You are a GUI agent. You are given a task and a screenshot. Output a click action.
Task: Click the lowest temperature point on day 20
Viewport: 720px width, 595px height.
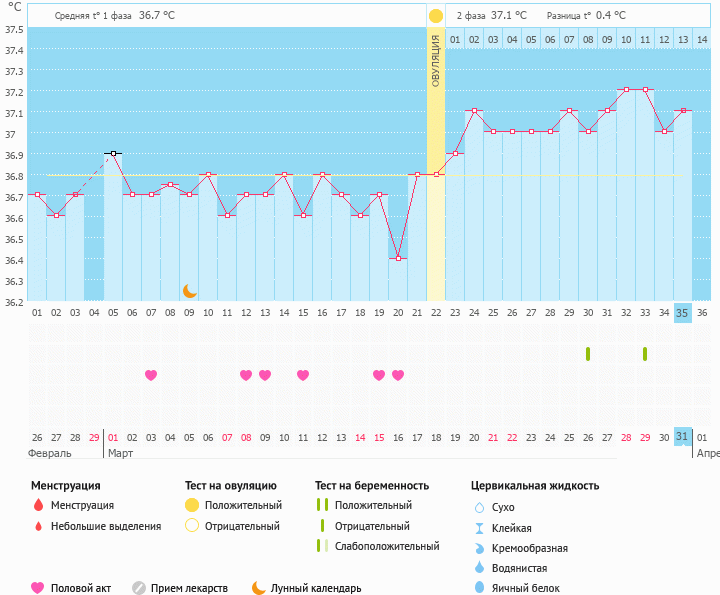[398, 259]
